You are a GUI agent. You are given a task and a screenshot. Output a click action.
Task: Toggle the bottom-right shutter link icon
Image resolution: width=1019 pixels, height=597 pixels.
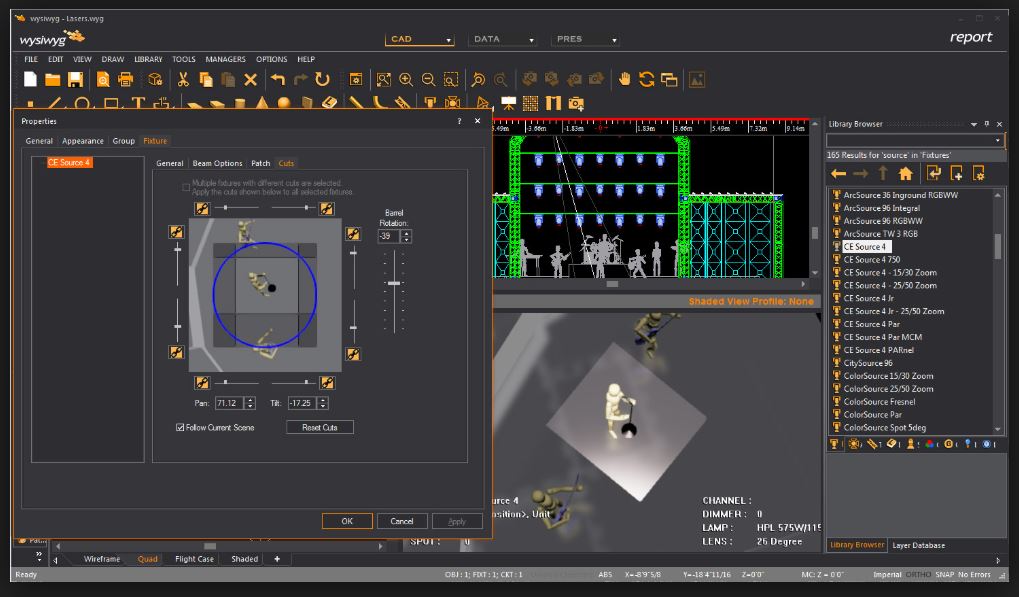327,383
